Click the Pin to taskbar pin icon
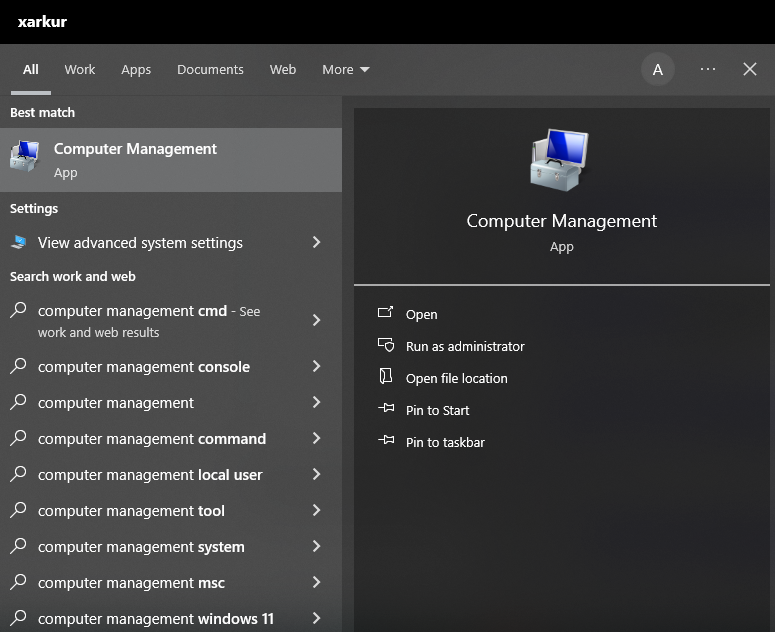The width and height of the screenshot is (775, 632). [x=386, y=440]
